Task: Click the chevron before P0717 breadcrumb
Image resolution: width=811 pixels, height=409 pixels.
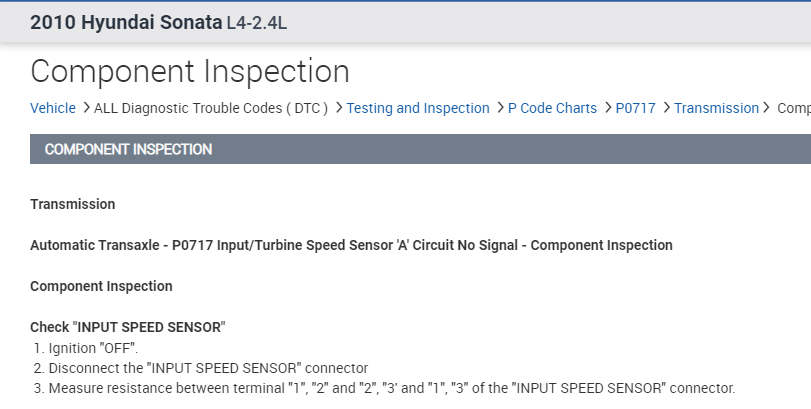Action: tap(608, 107)
